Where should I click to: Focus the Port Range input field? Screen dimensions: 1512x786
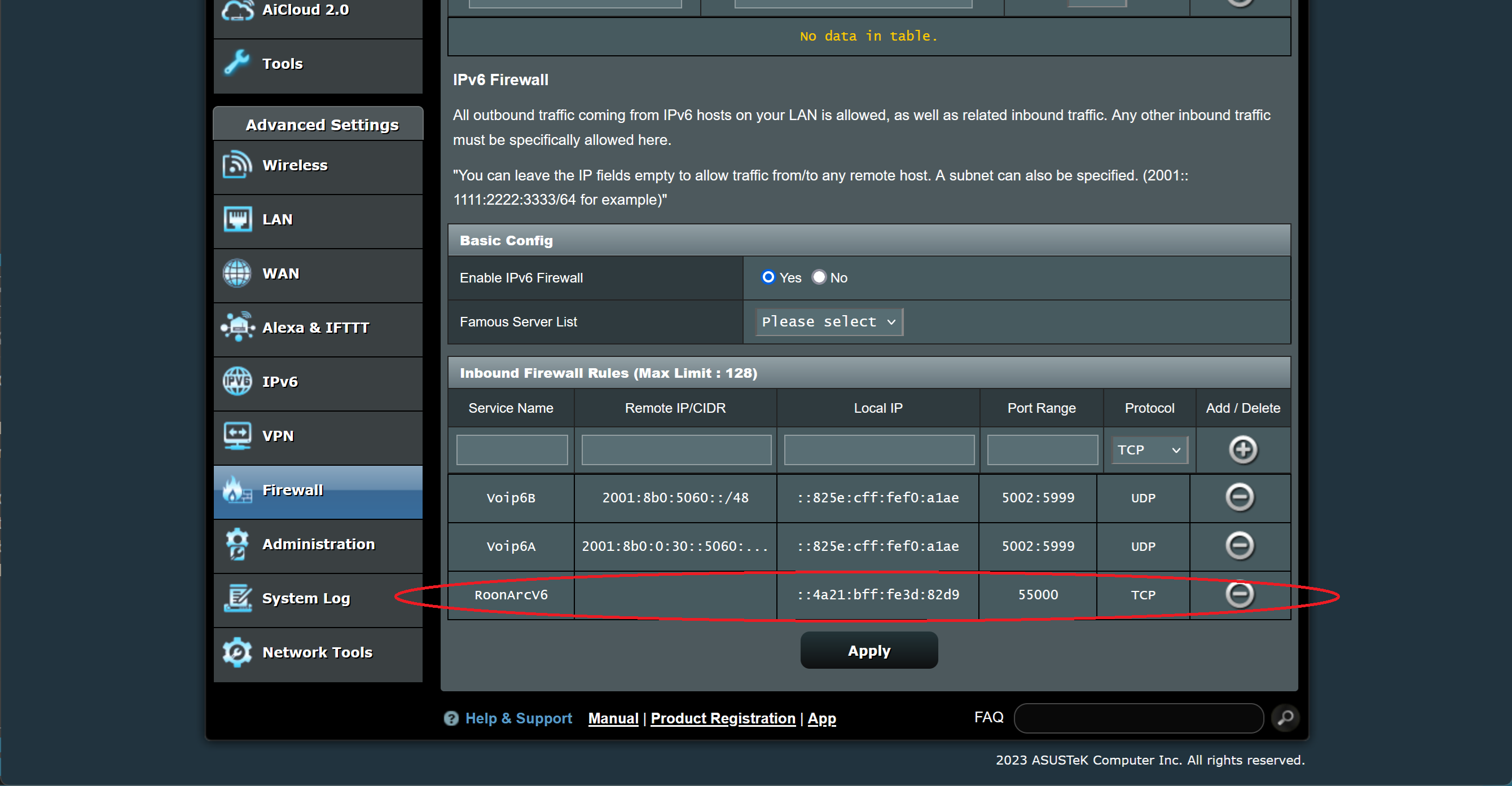pyautogui.click(x=1042, y=450)
